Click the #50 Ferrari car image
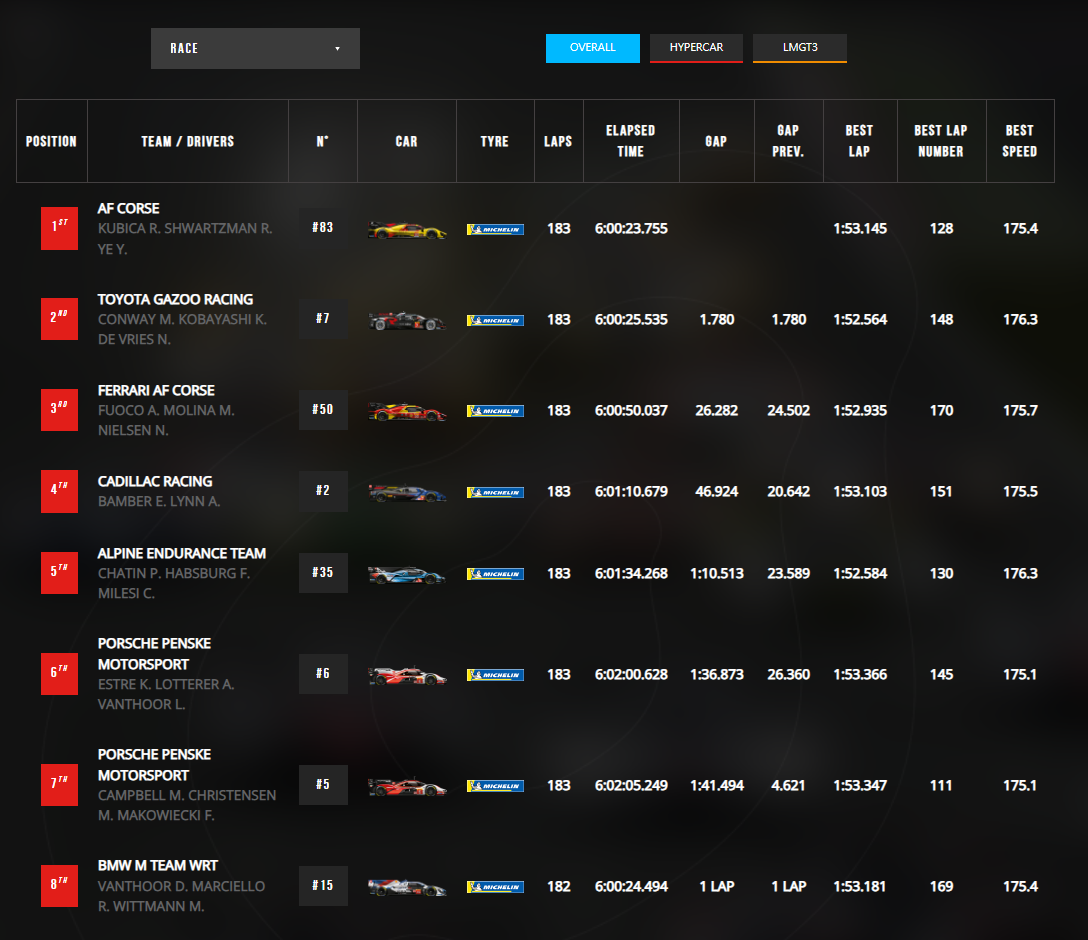 click(407, 411)
